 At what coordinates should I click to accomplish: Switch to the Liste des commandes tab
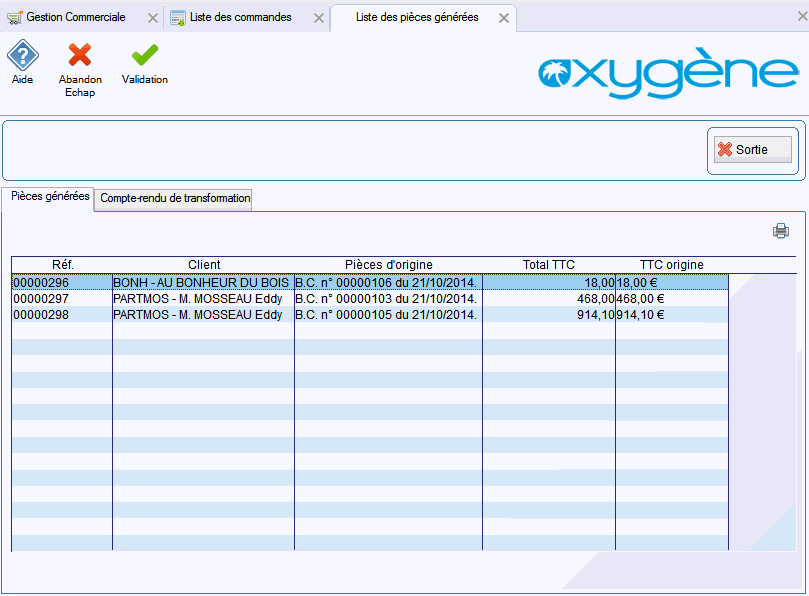240,17
